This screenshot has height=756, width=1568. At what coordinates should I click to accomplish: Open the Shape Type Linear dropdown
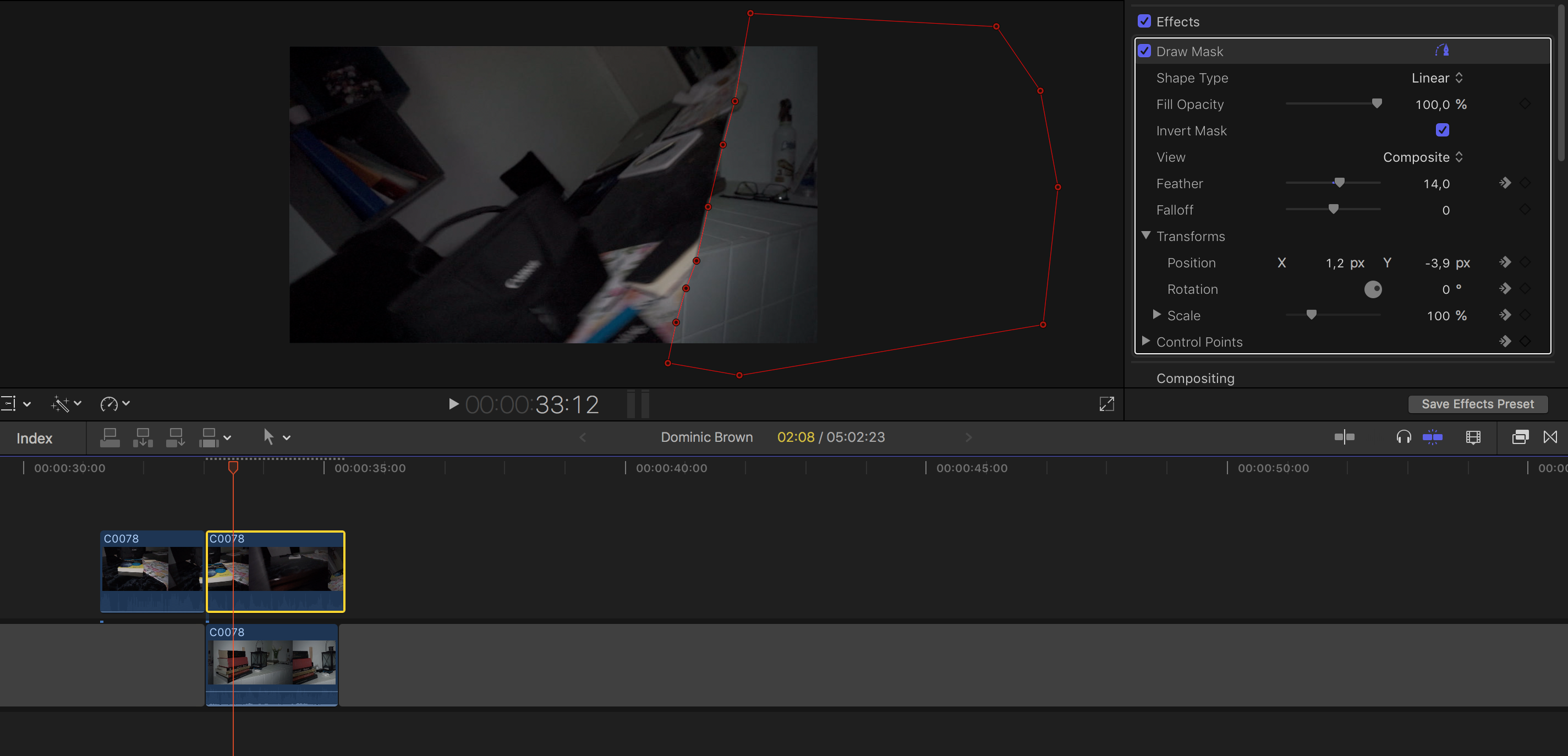point(1437,78)
